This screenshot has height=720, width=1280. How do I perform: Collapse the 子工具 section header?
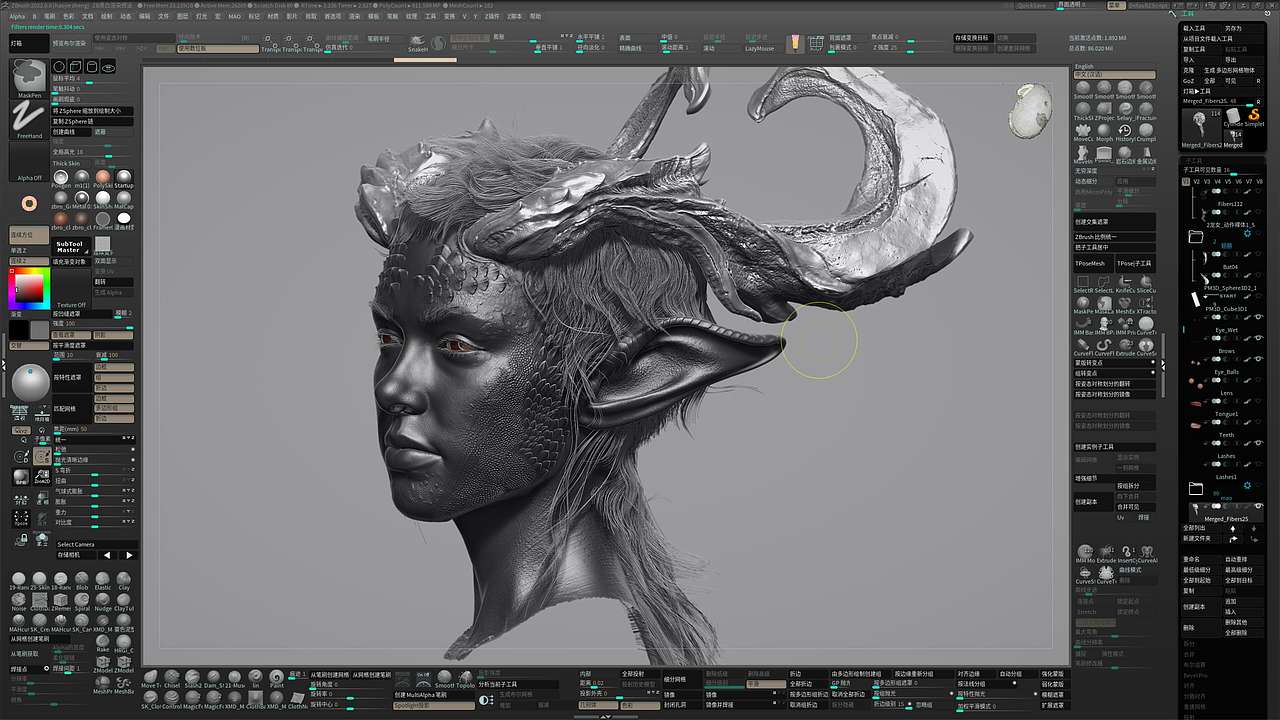[1194, 160]
